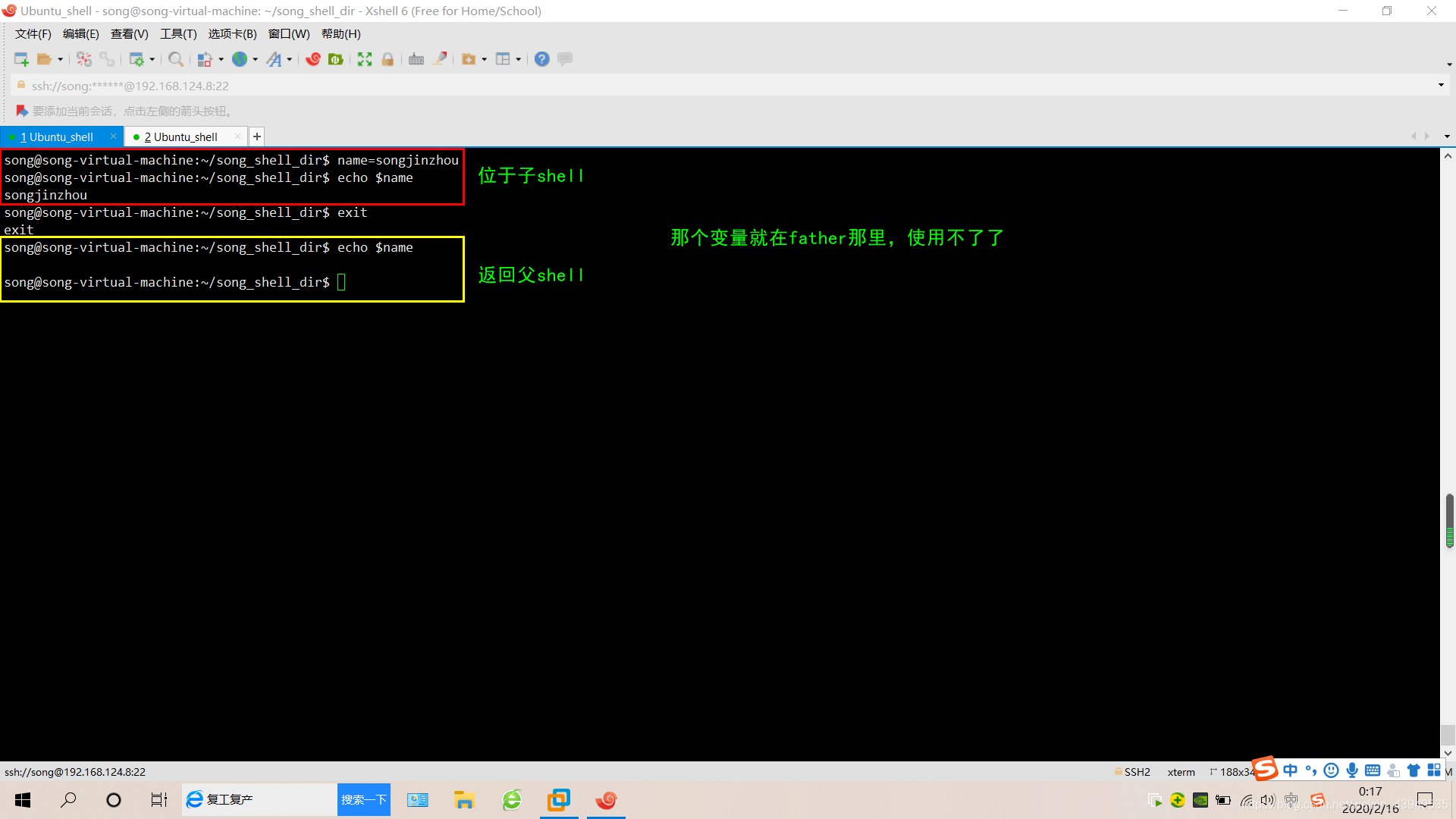Open the Sogou toolbox grid icon
Image resolution: width=1456 pixels, height=819 pixels.
pos(1434,770)
